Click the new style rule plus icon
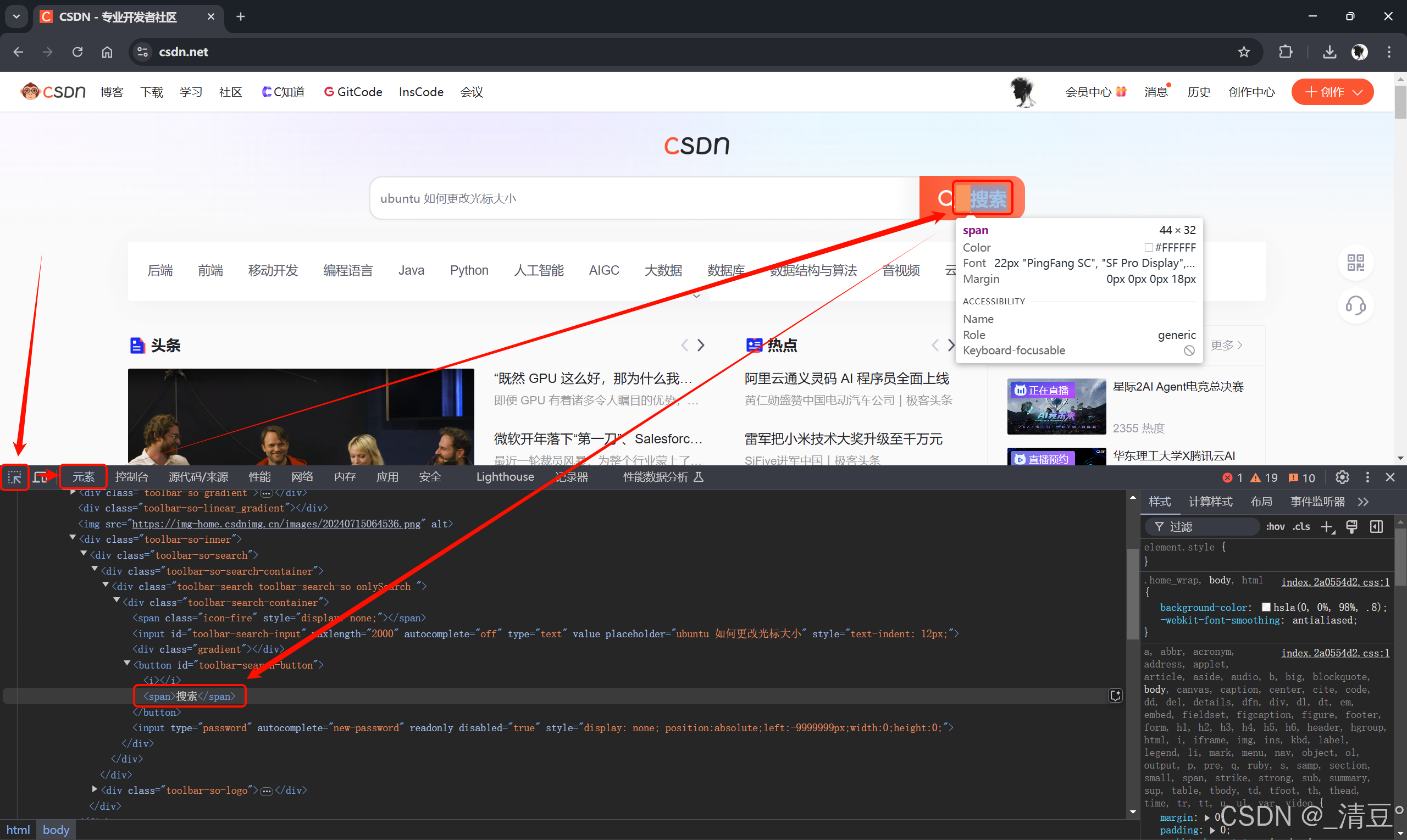 click(x=1327, y=527)
